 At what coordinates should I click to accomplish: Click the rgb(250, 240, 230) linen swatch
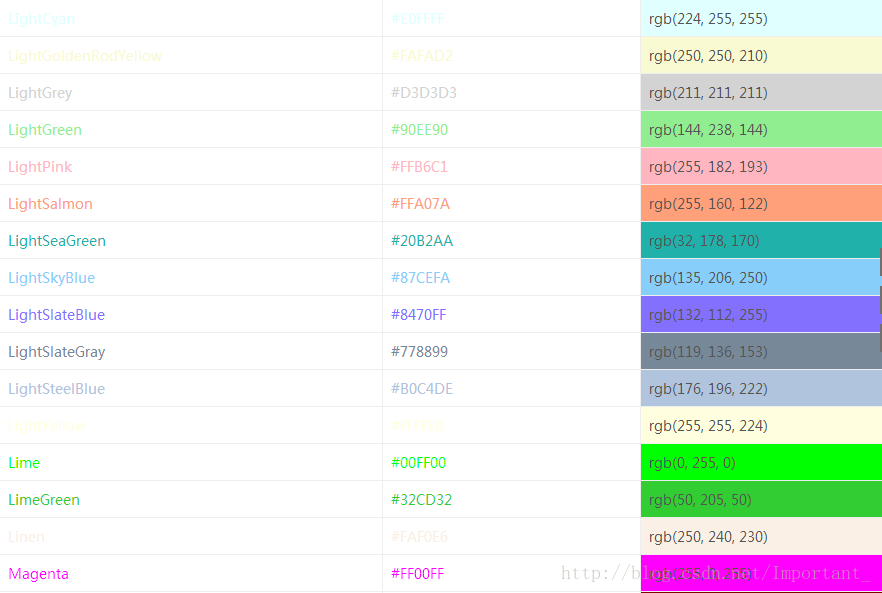762,537
